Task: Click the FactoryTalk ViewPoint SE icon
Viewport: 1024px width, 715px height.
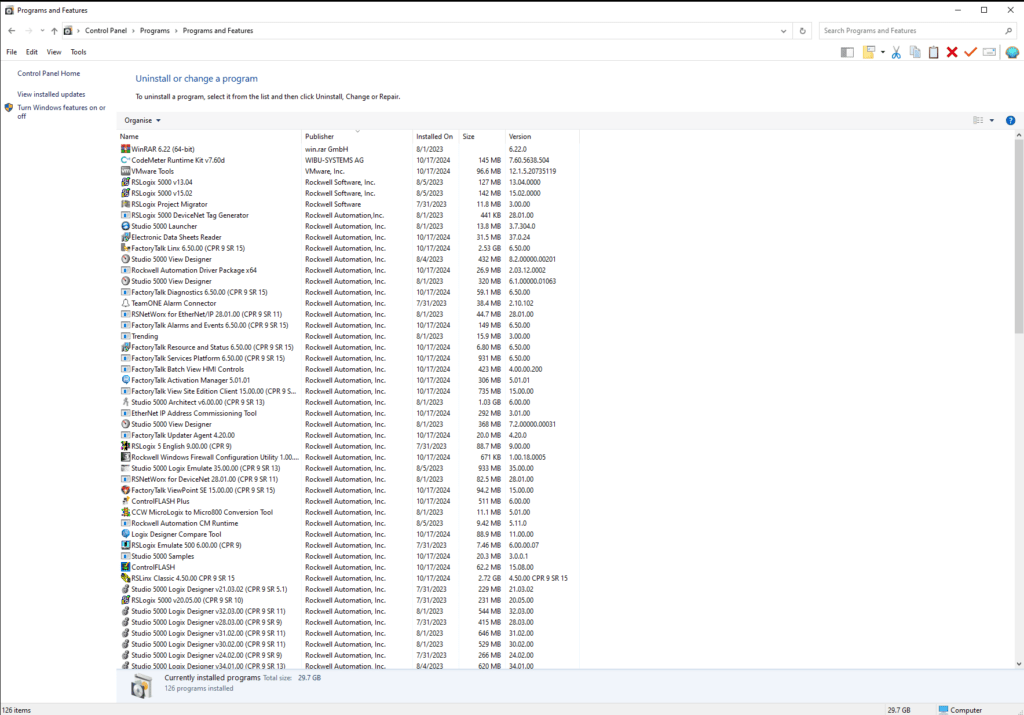Action: [125, 490]
